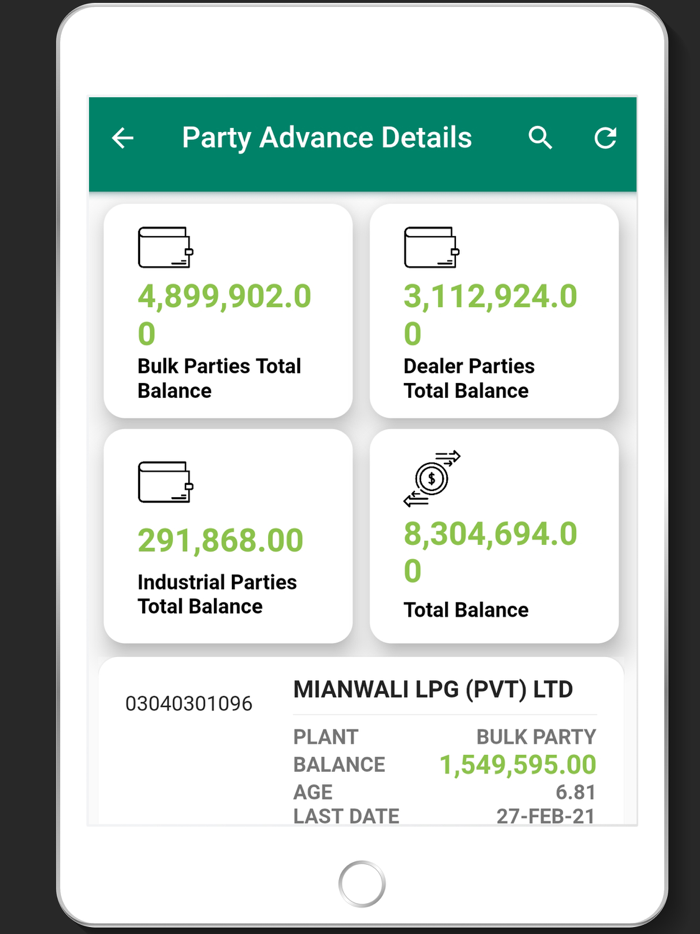The width and height of the screenshot is (700, 934).
Task: Tap the 8,304,694.00 total balance amount
Action: [490, 551]
